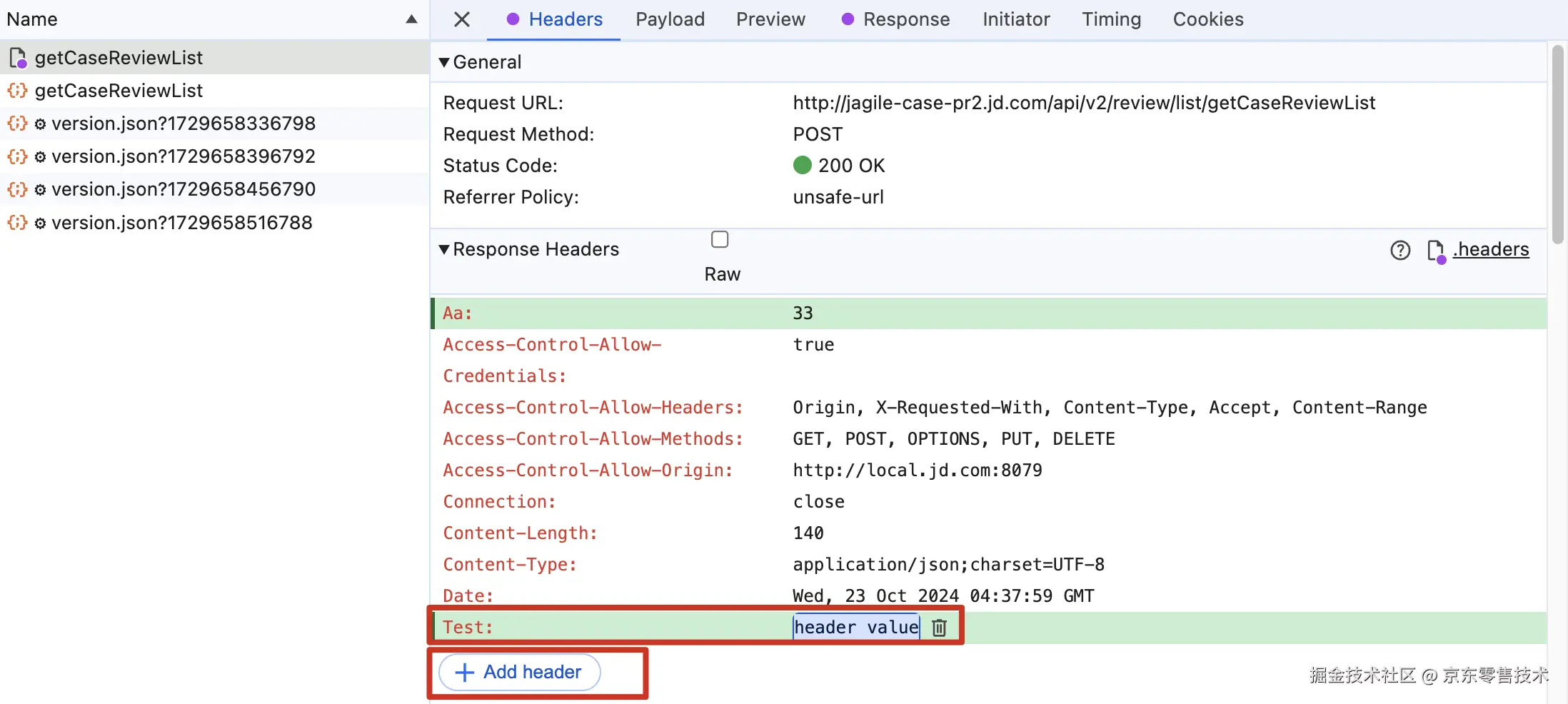
Task: Click gear icon beside version.json?1729658456790
Action: pyautogui.click(x=41, y=190)
